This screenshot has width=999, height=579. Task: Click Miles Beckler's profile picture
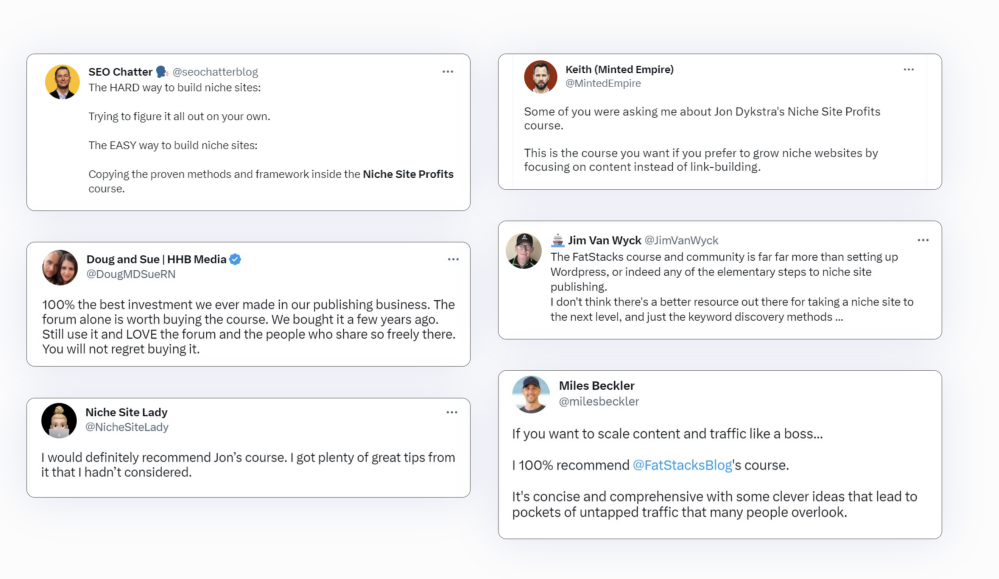[x=531, y=394]
